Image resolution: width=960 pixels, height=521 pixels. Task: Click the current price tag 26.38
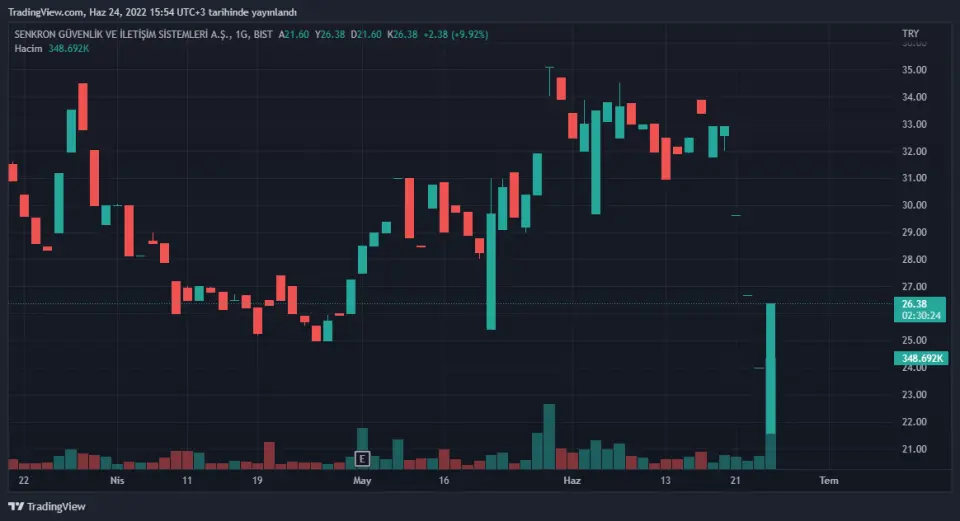[x=914, y=304]
